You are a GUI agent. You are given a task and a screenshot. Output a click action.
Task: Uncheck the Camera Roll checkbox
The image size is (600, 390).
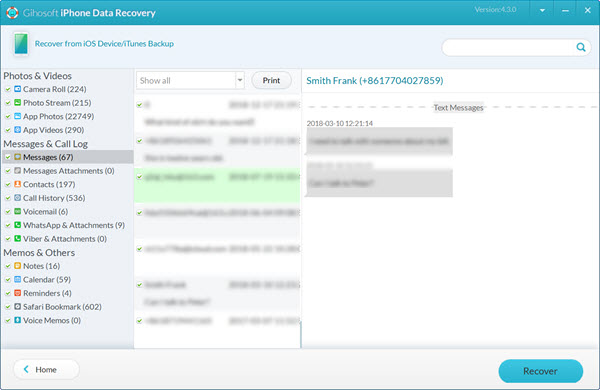click(8, 89)
